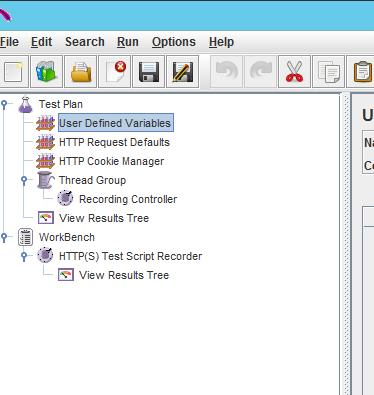Screen dimensions: 374x395
Task: Collapse the Test Plan tree node
Action: point(4,105)
